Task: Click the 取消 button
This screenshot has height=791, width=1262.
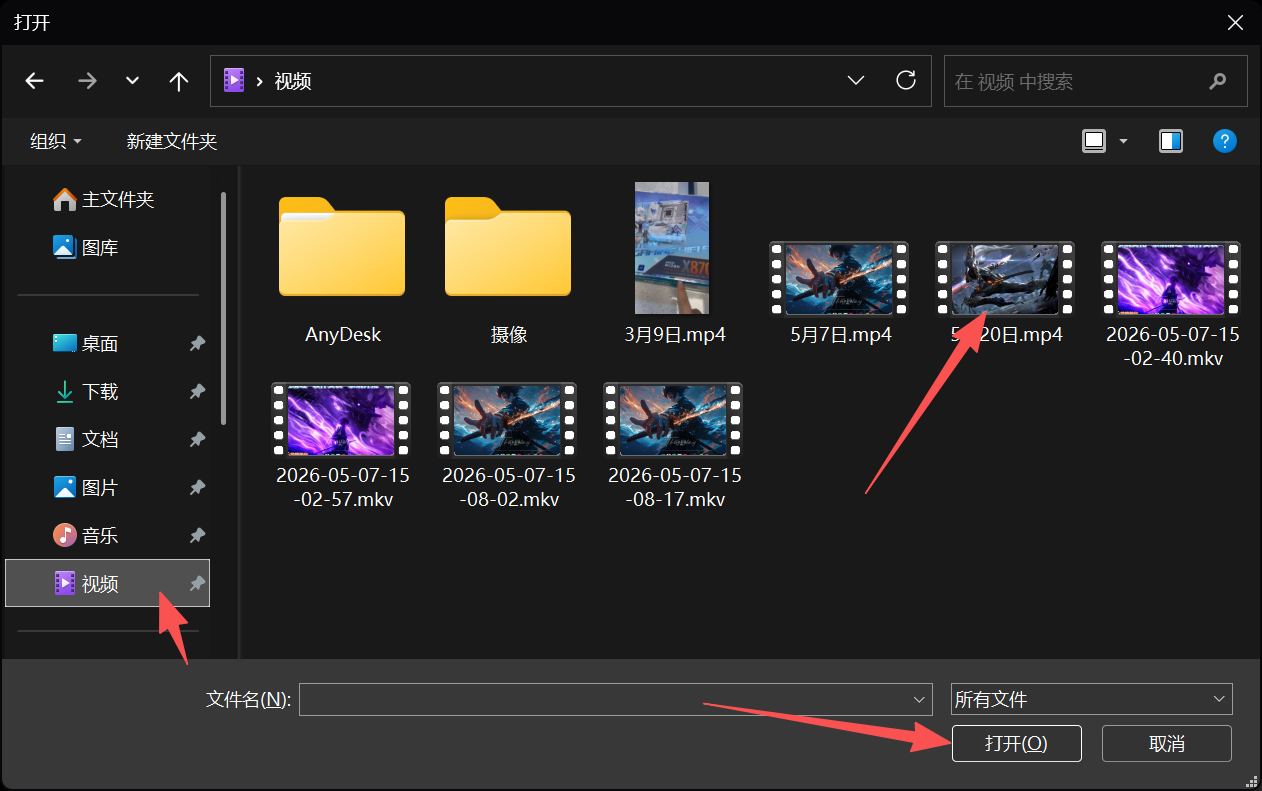Action: 1167,743
